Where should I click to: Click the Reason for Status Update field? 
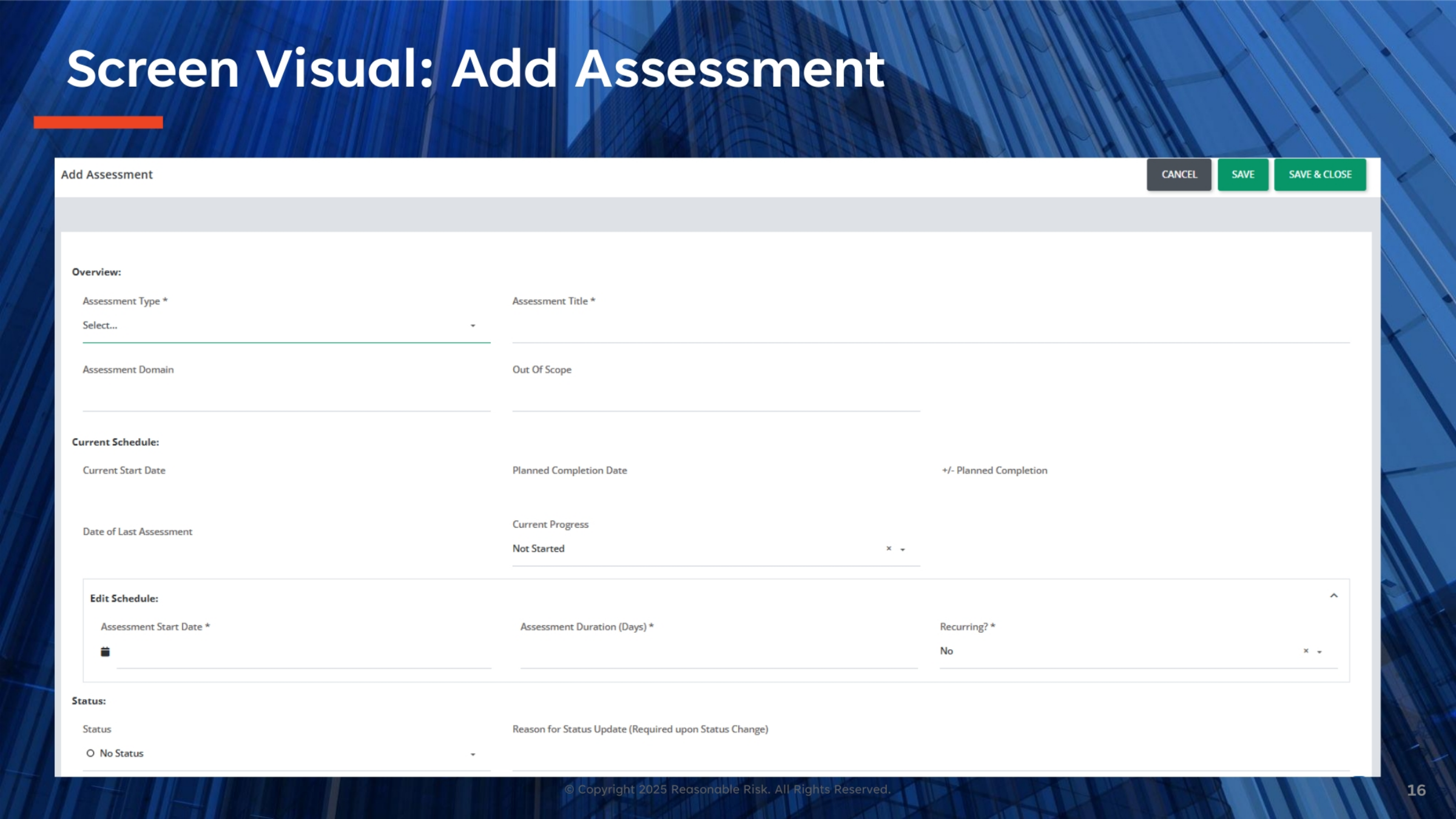click(x=931, y=755)
